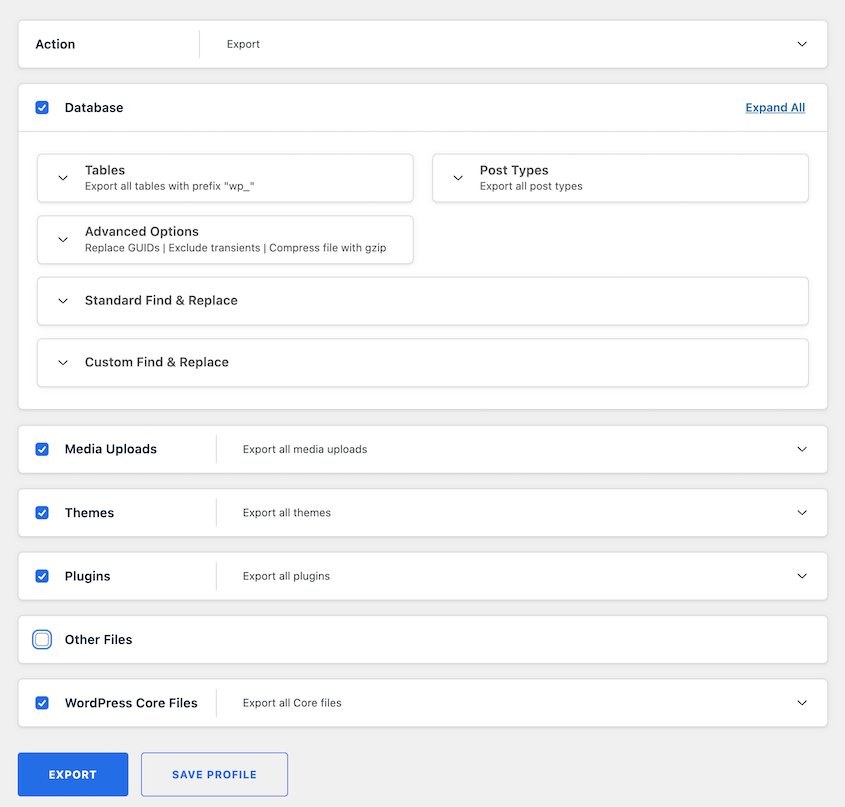Expand the Media Uploads row chevron

[802, 449]
